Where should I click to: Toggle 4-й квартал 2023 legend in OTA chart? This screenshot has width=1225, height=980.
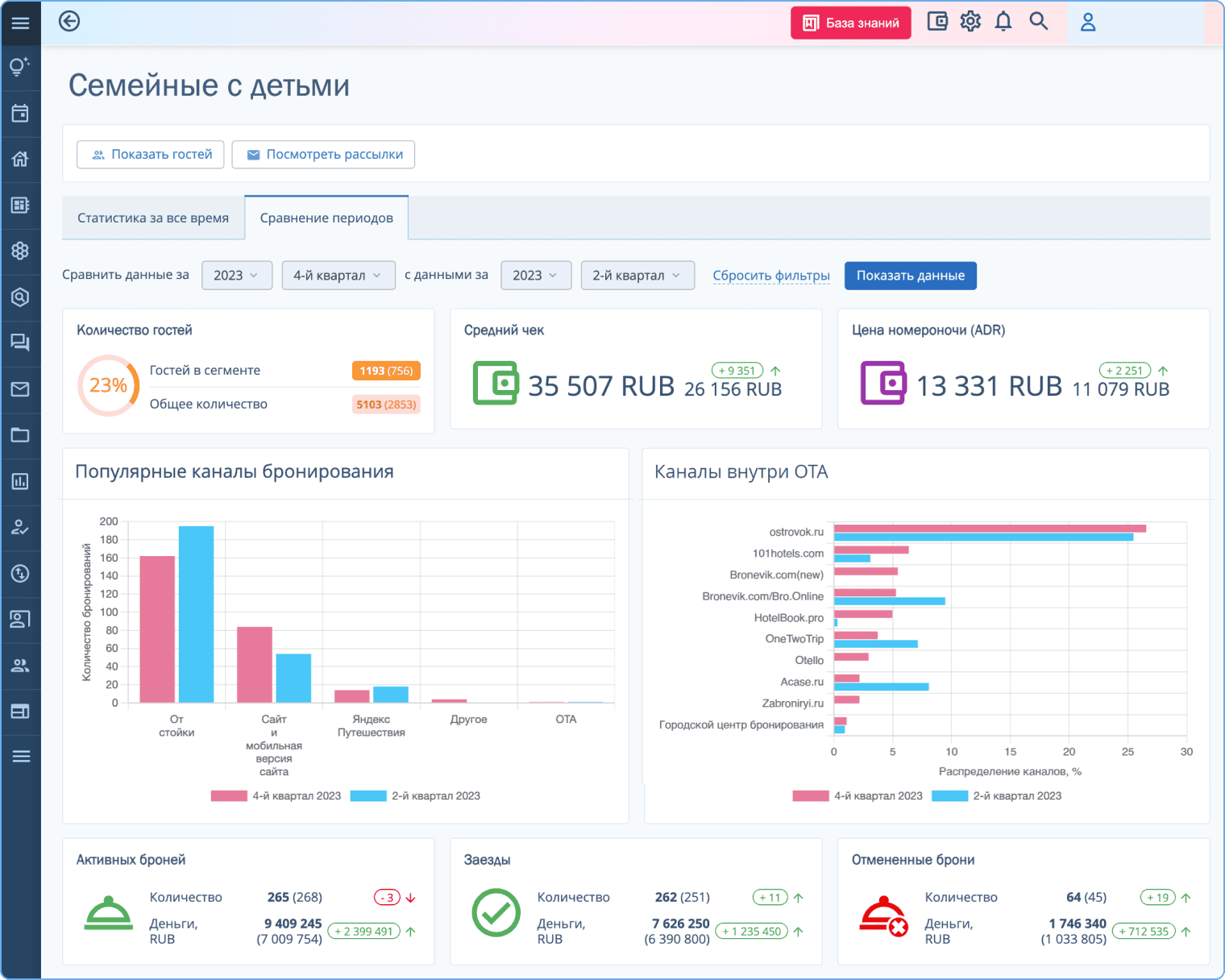857,796
